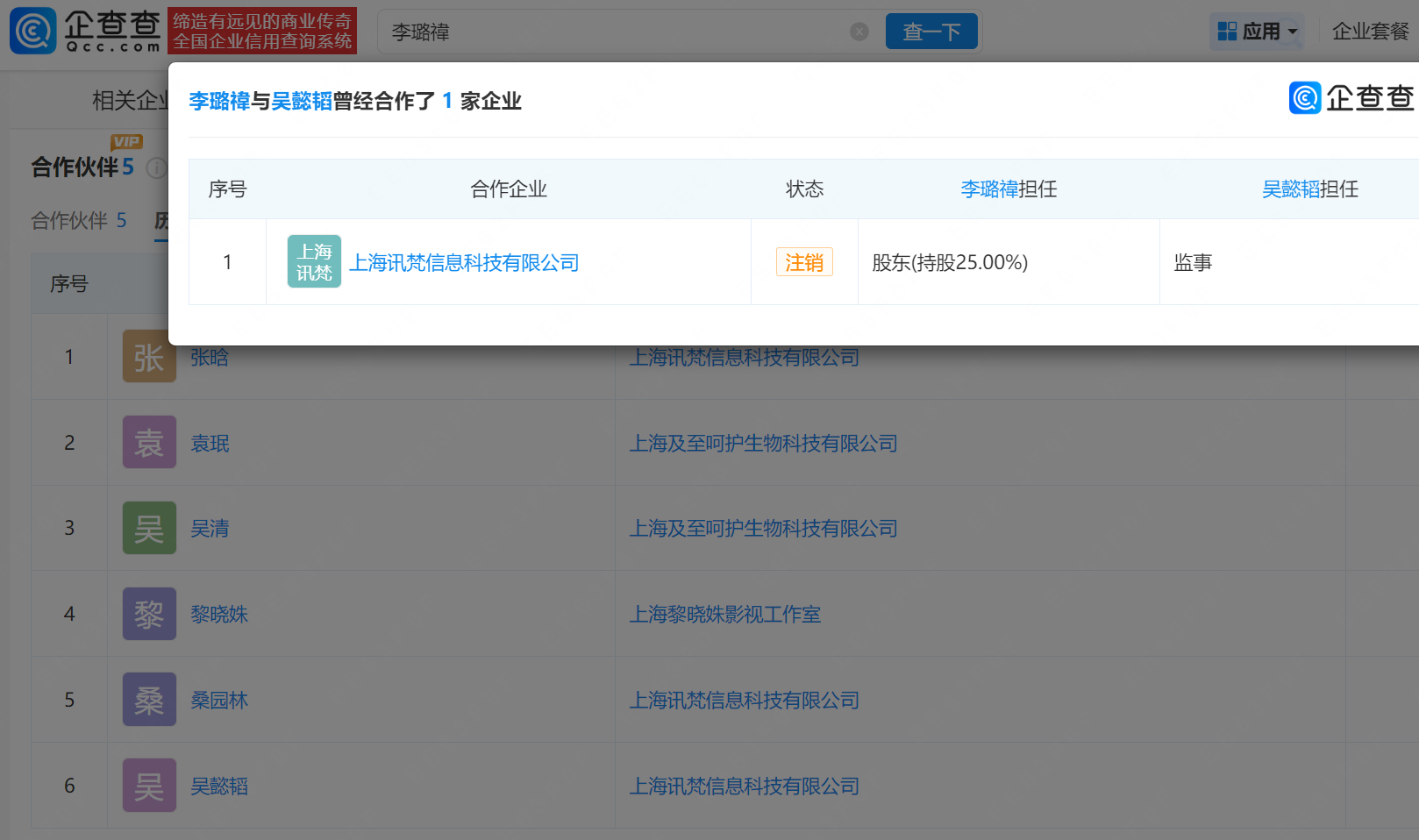The image size is (1419, 840).
Task: Click the 全国企业信用查询系统 red banner
Action: point(262,31)
